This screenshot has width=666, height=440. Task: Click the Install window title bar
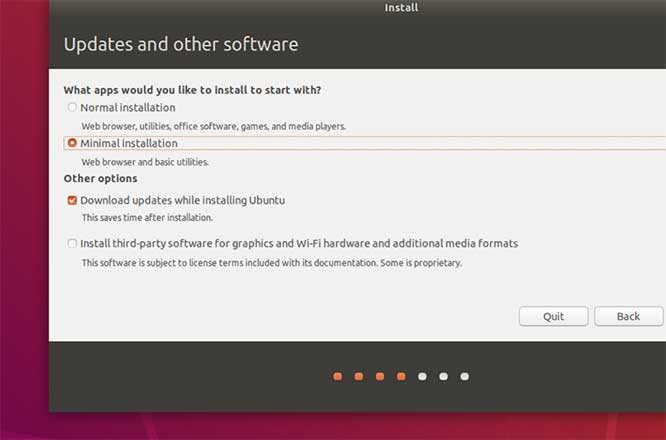pos(401,8)
